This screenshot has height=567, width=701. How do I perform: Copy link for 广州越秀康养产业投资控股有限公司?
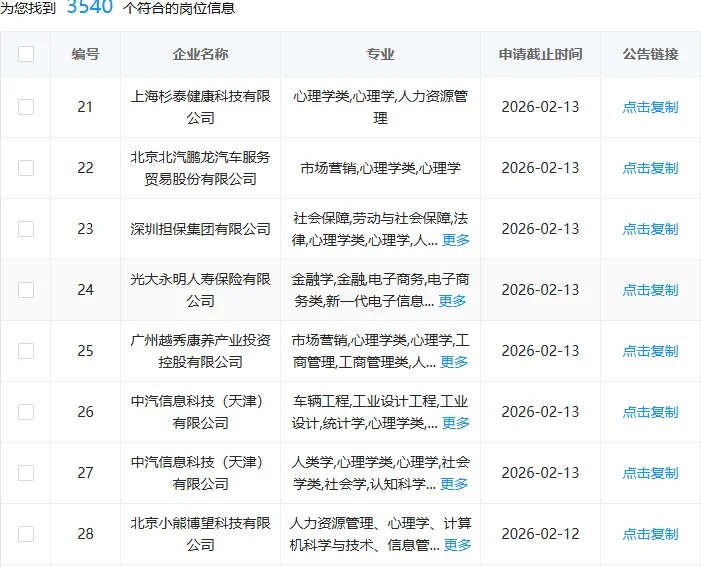(650, 351)
